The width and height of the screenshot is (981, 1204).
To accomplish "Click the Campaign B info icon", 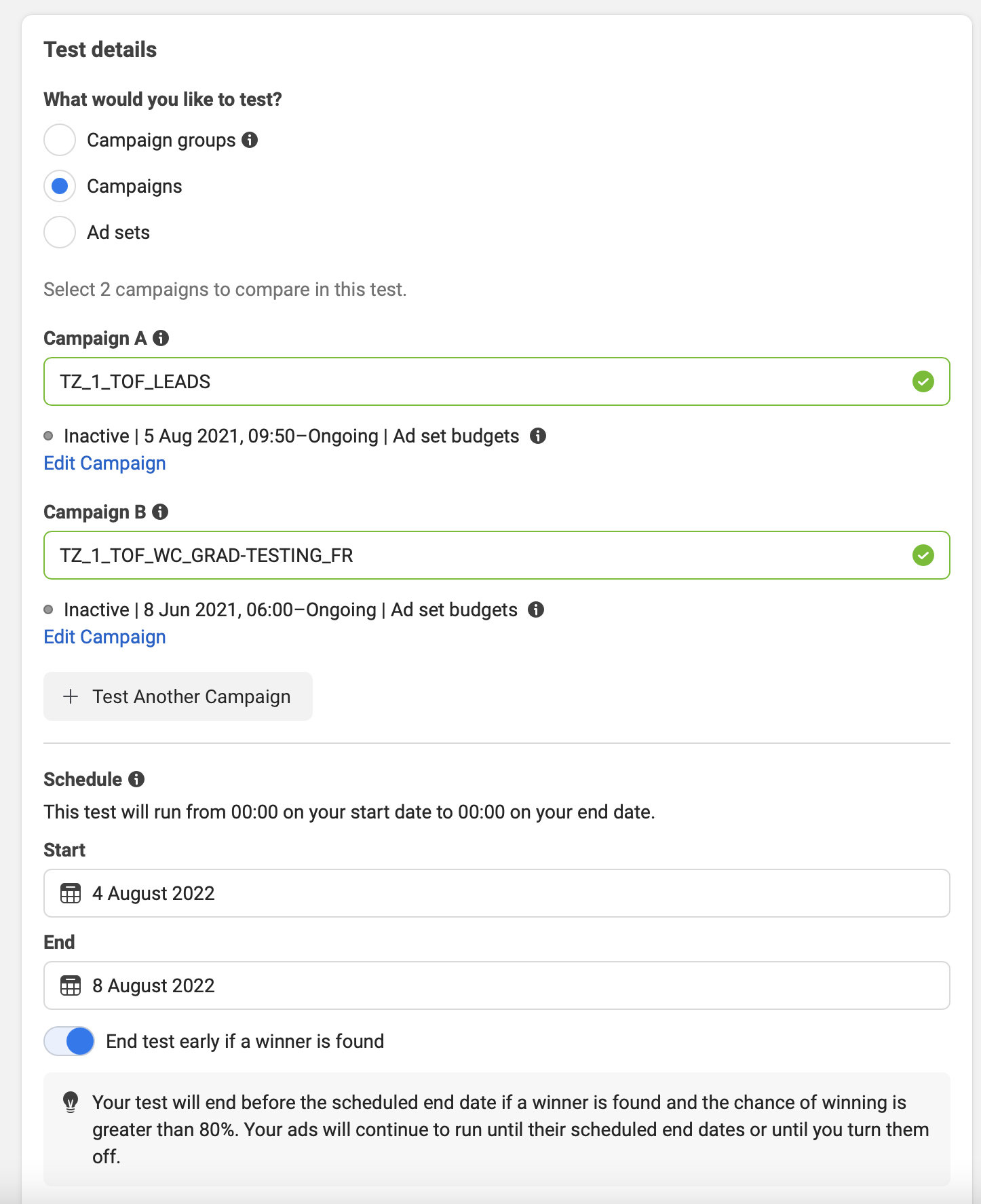I will pos(160,512).
